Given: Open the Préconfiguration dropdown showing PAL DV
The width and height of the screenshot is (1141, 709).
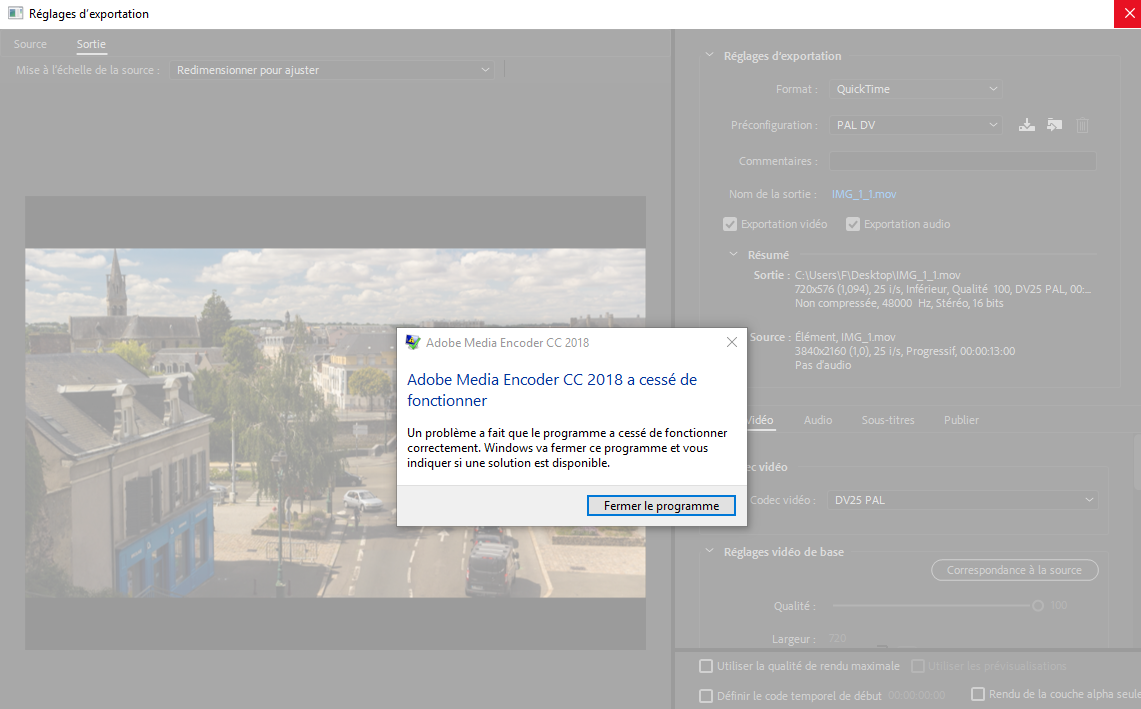Looking at the screenshot, I should (915, 125).
